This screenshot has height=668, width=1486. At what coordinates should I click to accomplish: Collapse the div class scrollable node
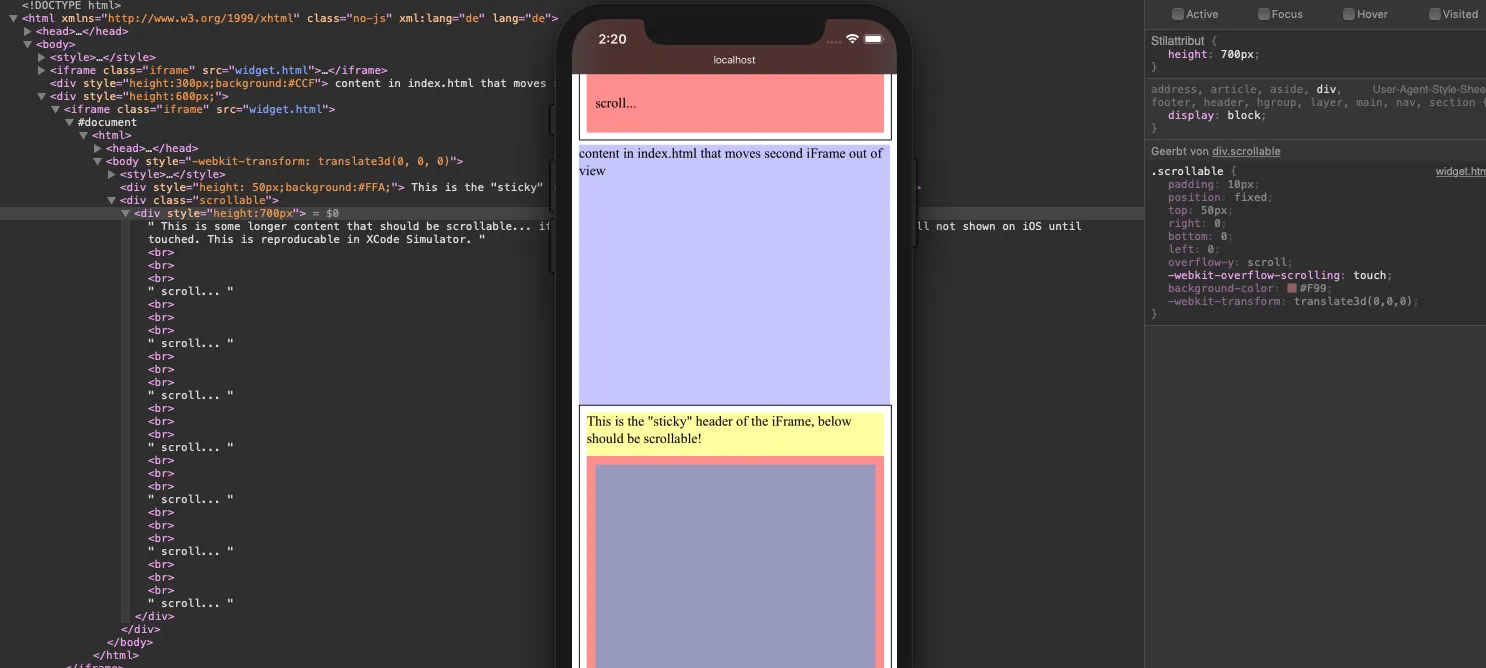[112, 200]
